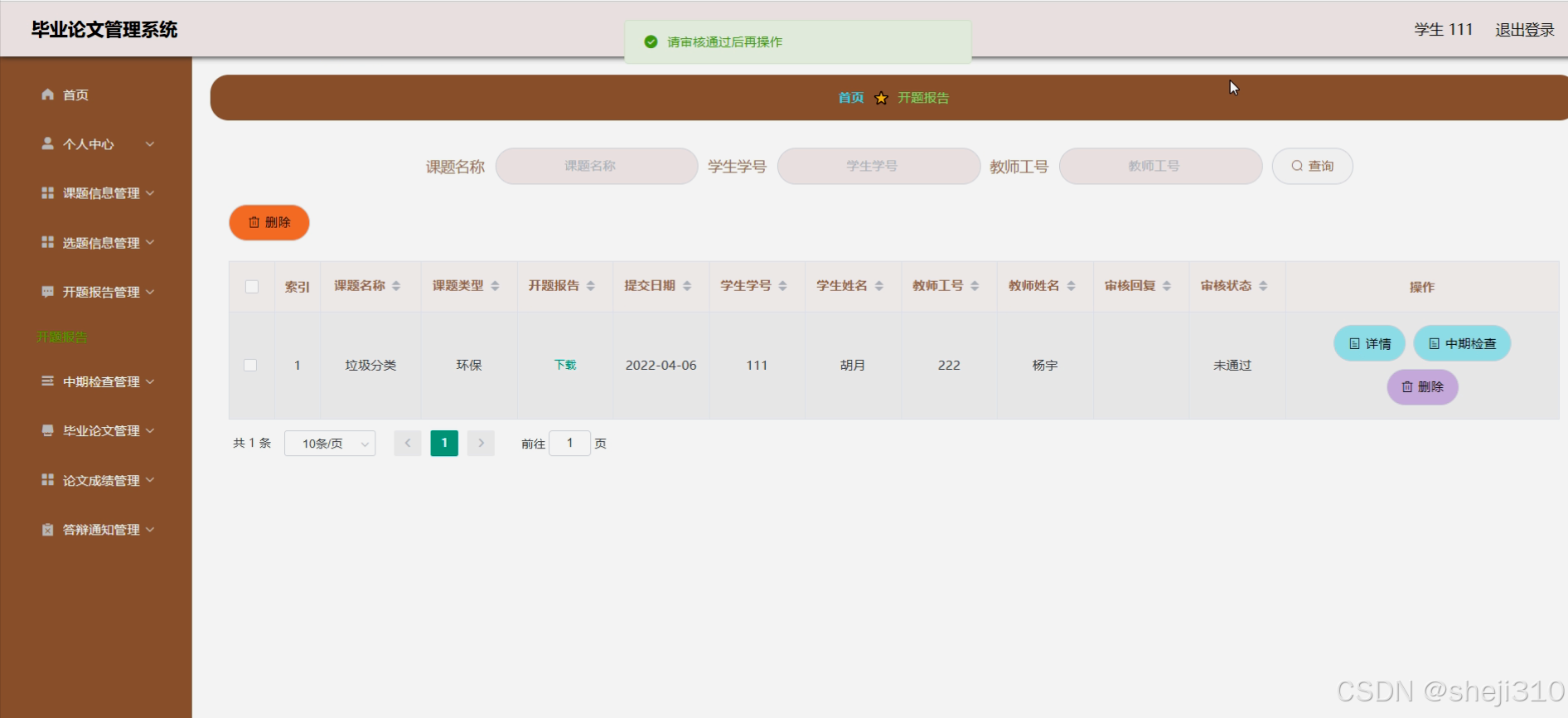The height and width of the screenshot is (718, 1568).
Task: Expand the 个人中心 menu chevron
Action: [x=150, y=143]
